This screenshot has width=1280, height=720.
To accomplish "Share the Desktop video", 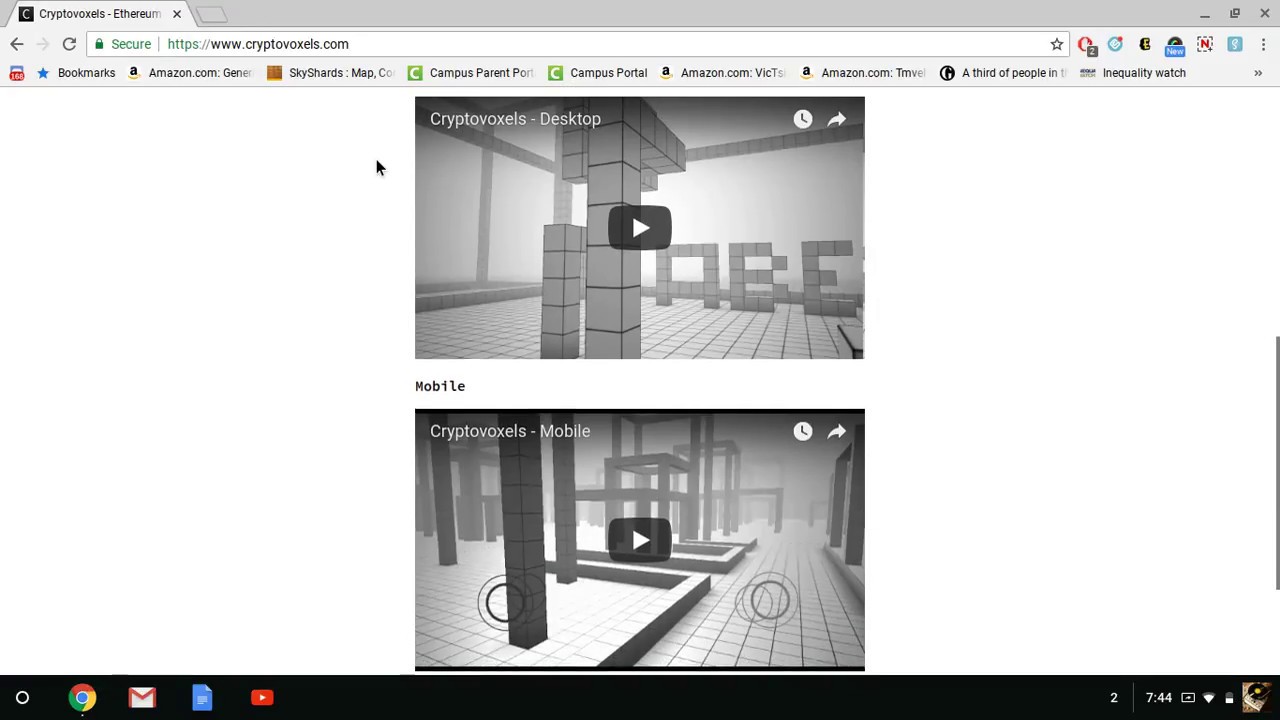I will coord(837,119).
